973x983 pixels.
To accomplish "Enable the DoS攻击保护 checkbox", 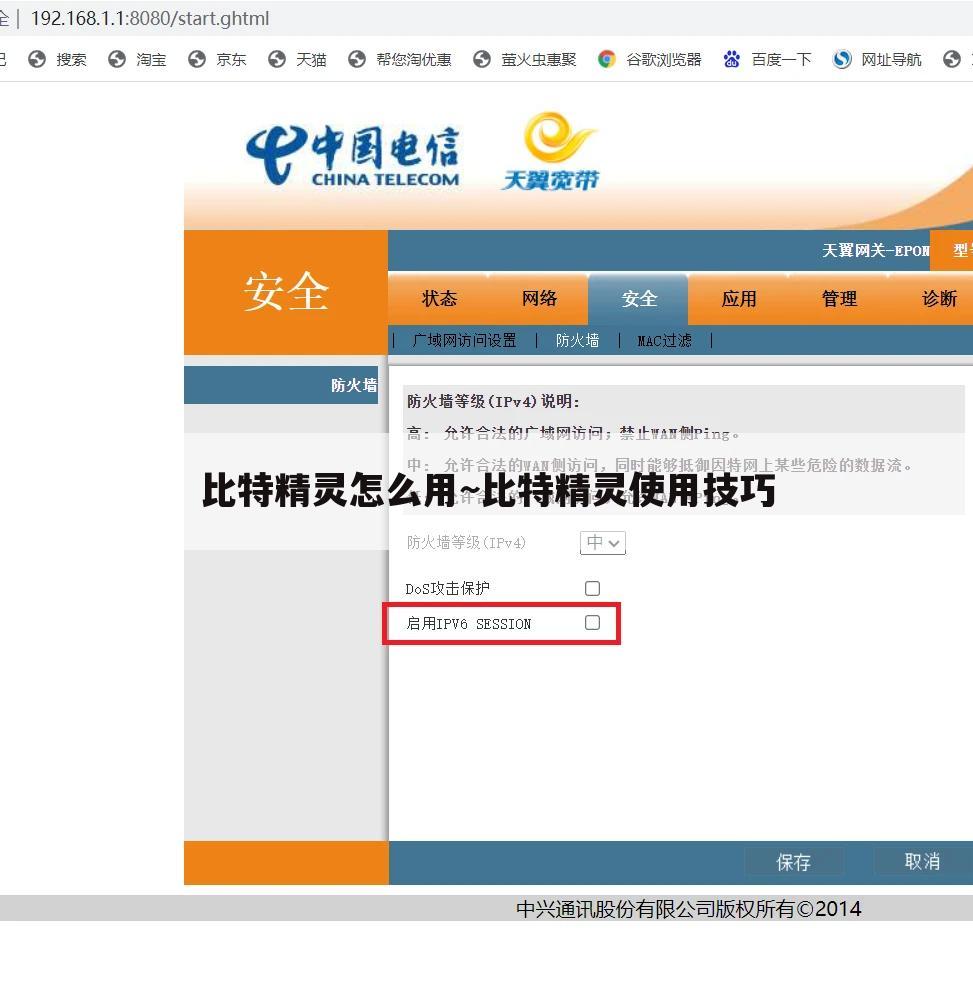I will point(592,588).
